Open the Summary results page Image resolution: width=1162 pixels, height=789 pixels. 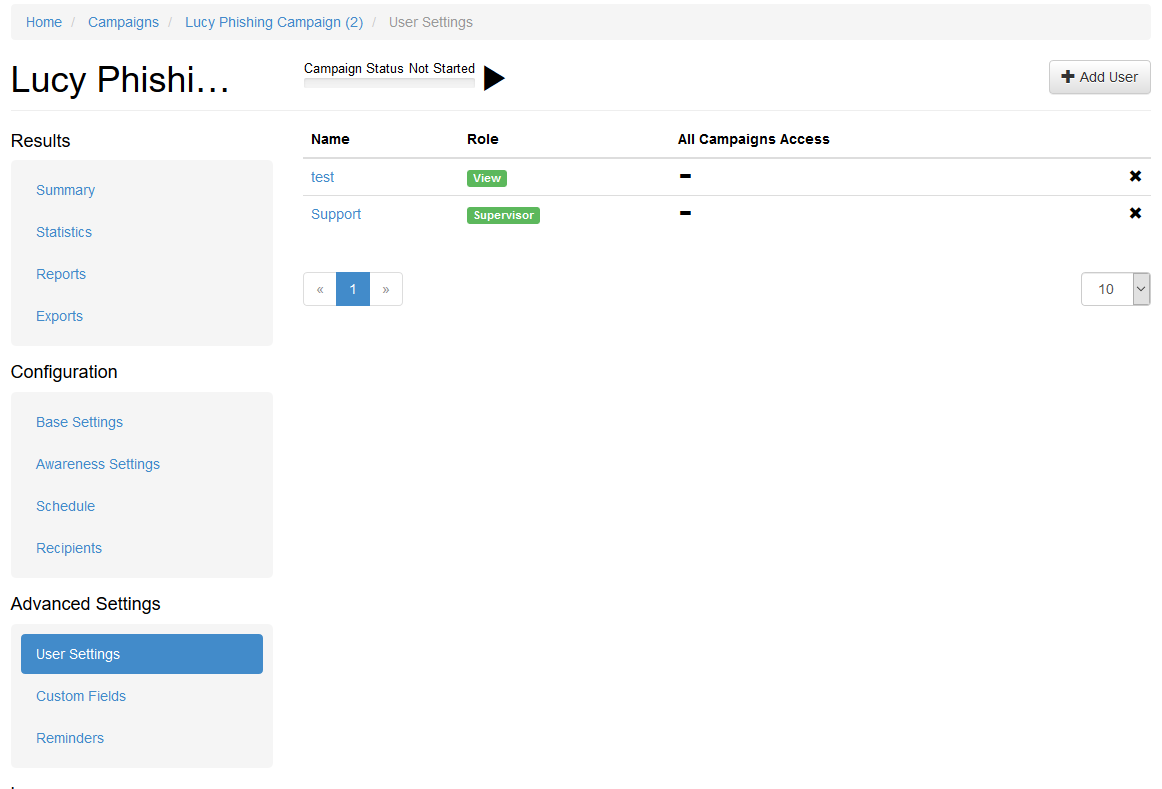coord(65,190)
